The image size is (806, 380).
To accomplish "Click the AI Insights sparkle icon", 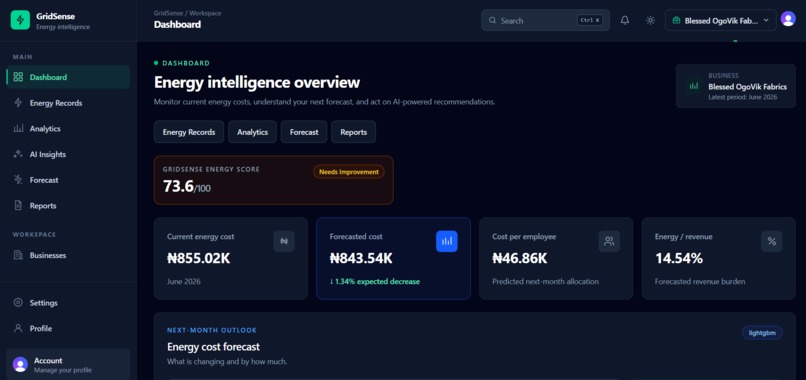I will click(18, 154).
